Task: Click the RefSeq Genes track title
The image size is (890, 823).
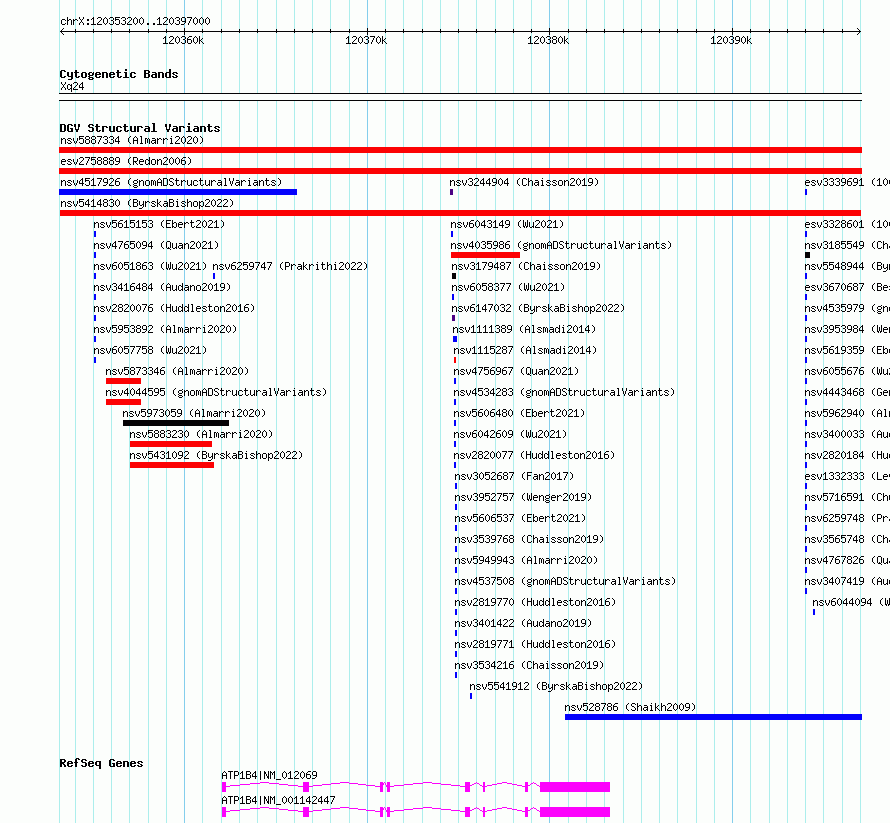Action: (x=101, y=763)
